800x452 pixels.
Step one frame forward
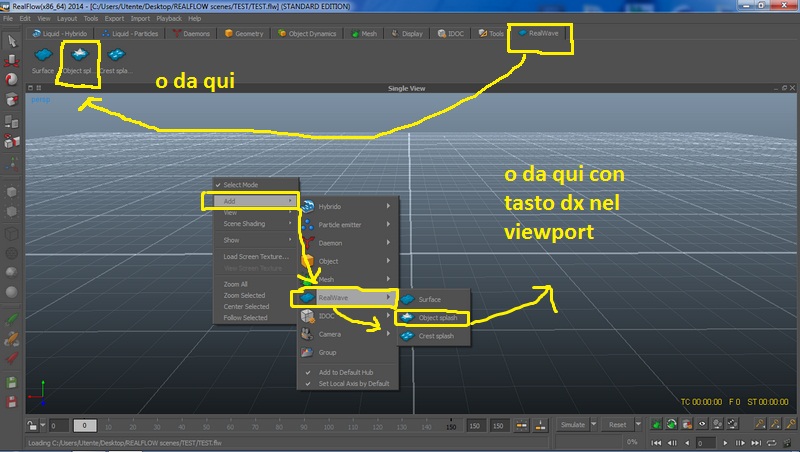[740, 443]
